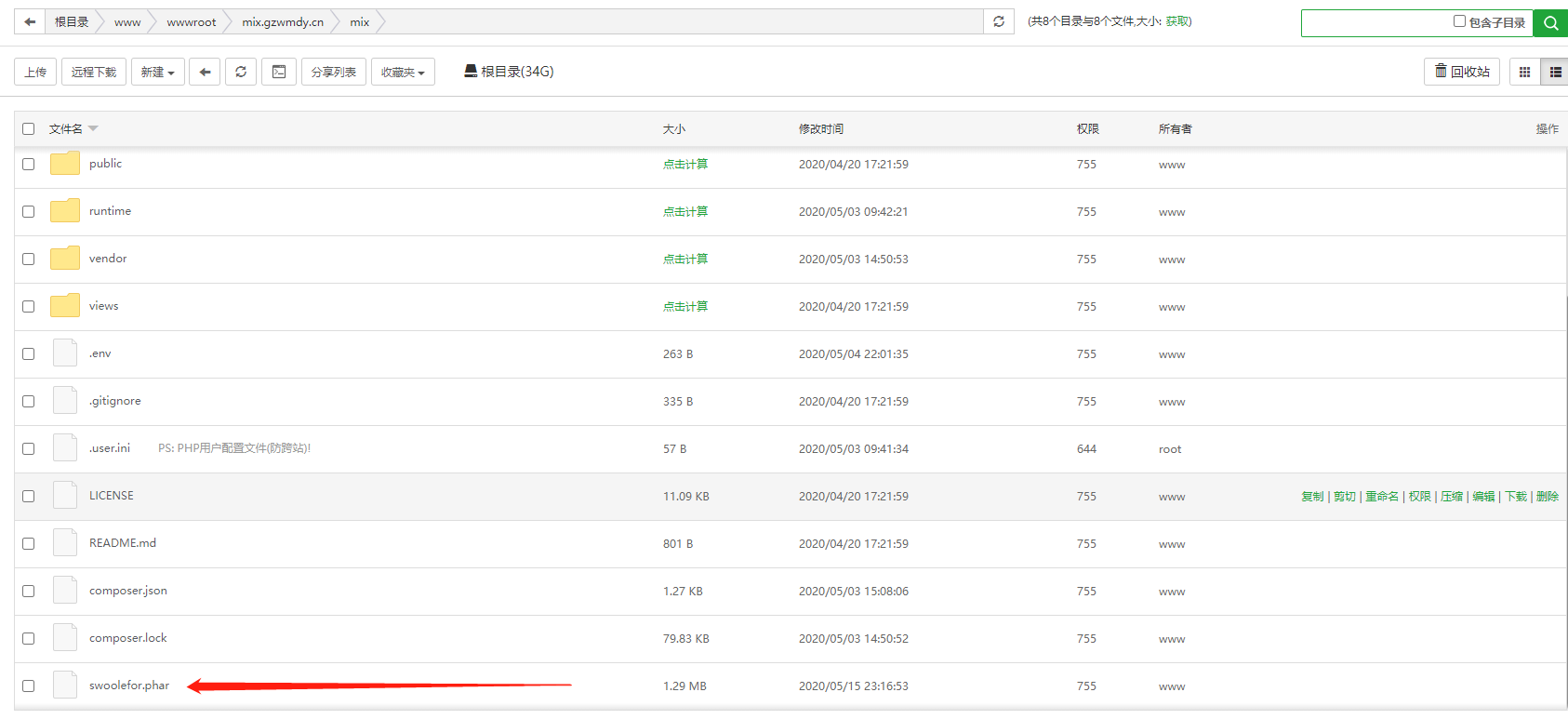
Task: Switch to grid view layout
Action: pos(1524,72)
